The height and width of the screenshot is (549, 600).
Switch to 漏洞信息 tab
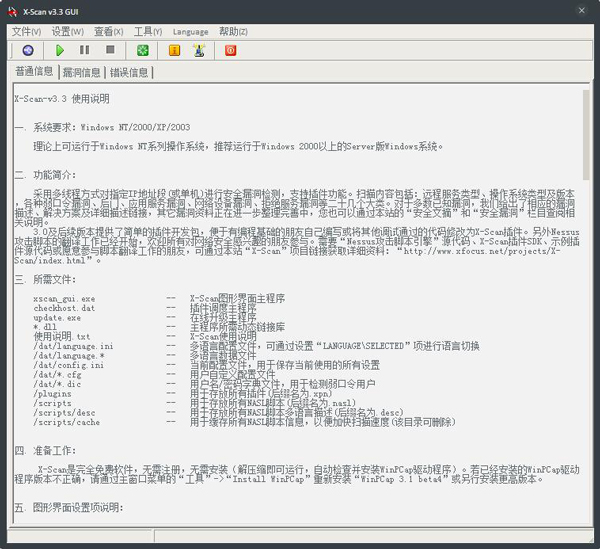[x=82, y=72]
